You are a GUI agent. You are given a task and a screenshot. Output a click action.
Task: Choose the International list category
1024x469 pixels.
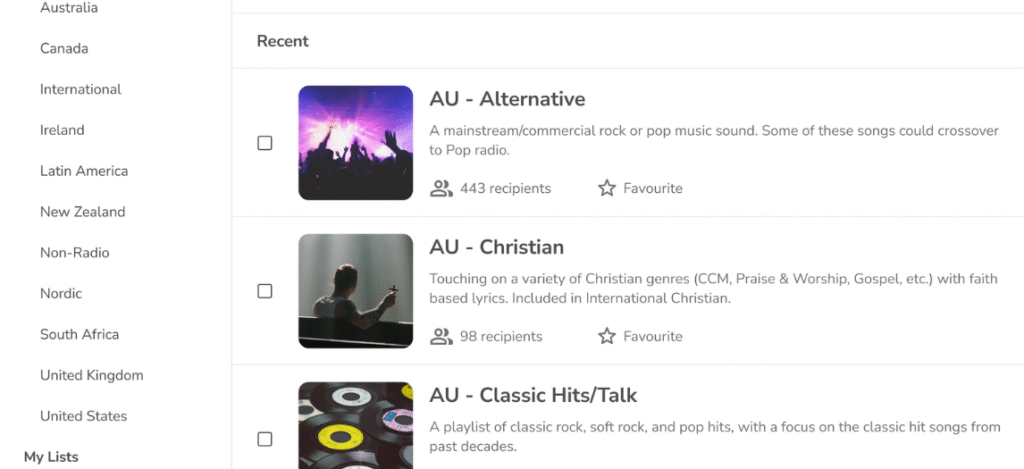click(x=81, y=89)
